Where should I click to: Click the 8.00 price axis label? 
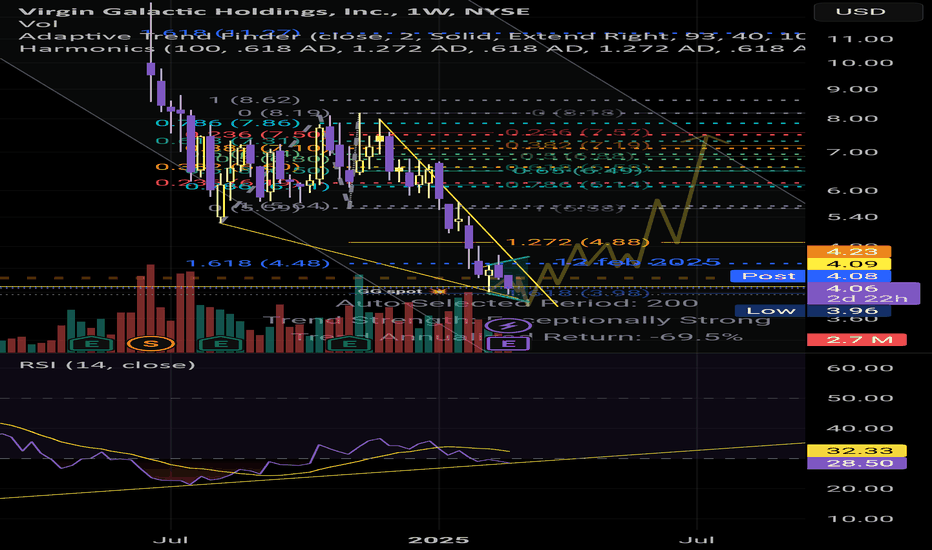pos(860,118)
